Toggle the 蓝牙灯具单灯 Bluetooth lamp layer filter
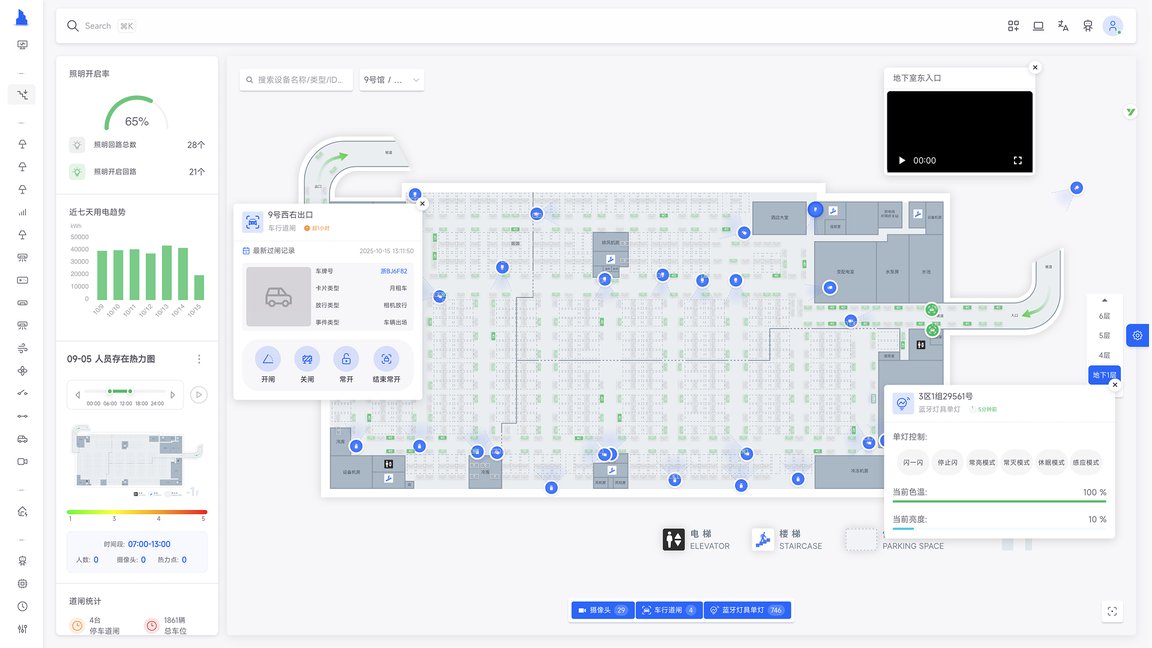This screenshot has width=1152, height=648. tap(748, 610)
